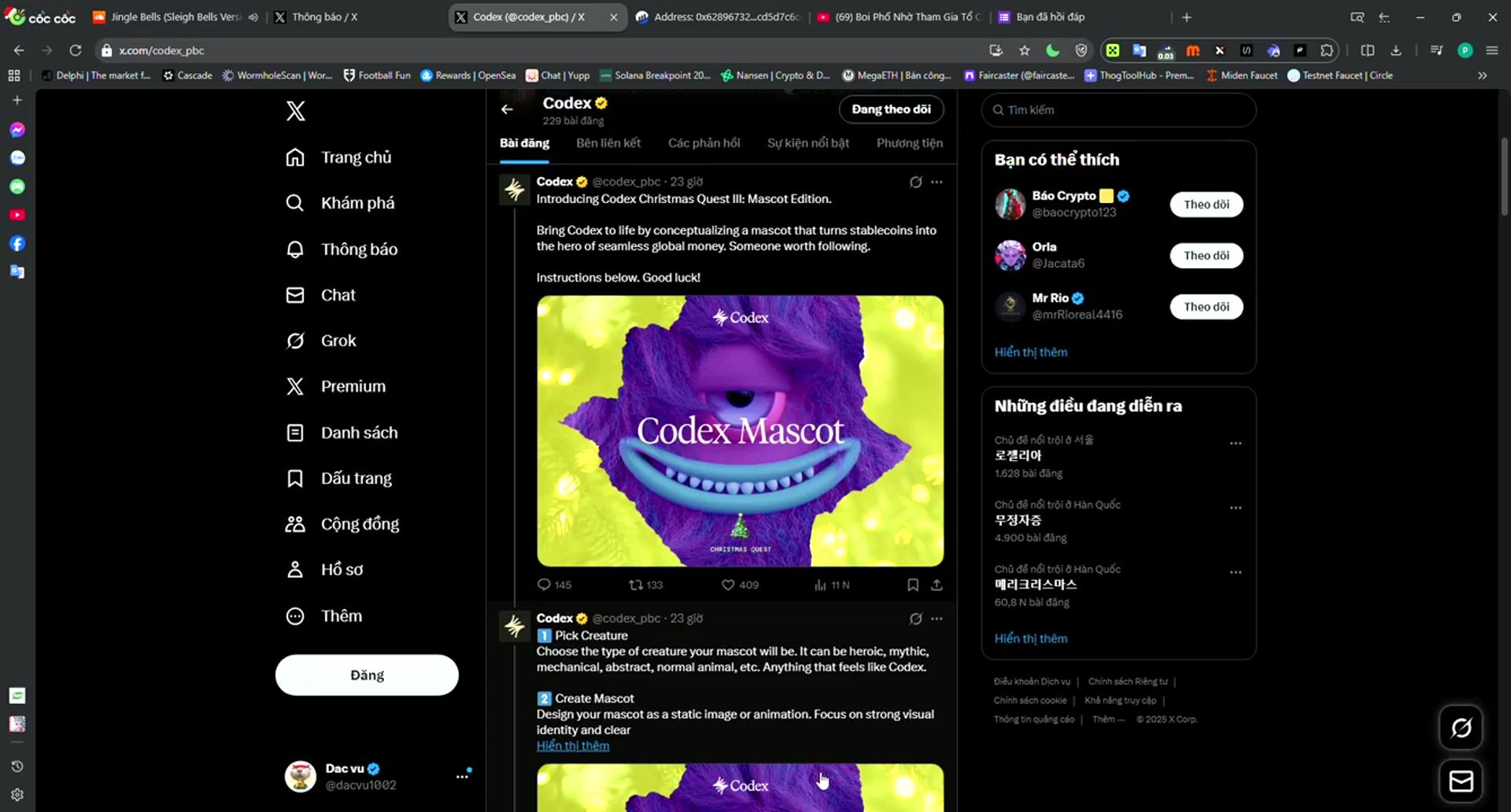The height and width of the screenshot is (812, 1511).
Task: Reply to the Mascot Edition post
Action: tap(554, 585)
